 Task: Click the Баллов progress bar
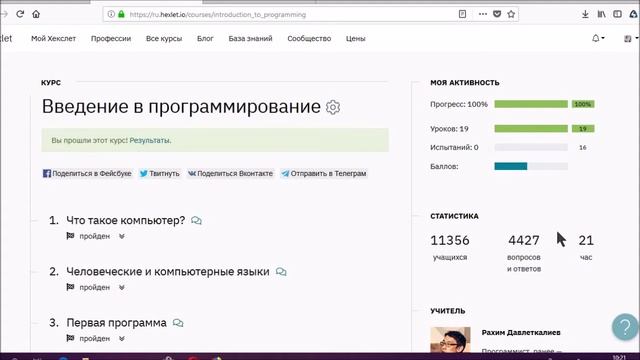click(x=531, y=166)
